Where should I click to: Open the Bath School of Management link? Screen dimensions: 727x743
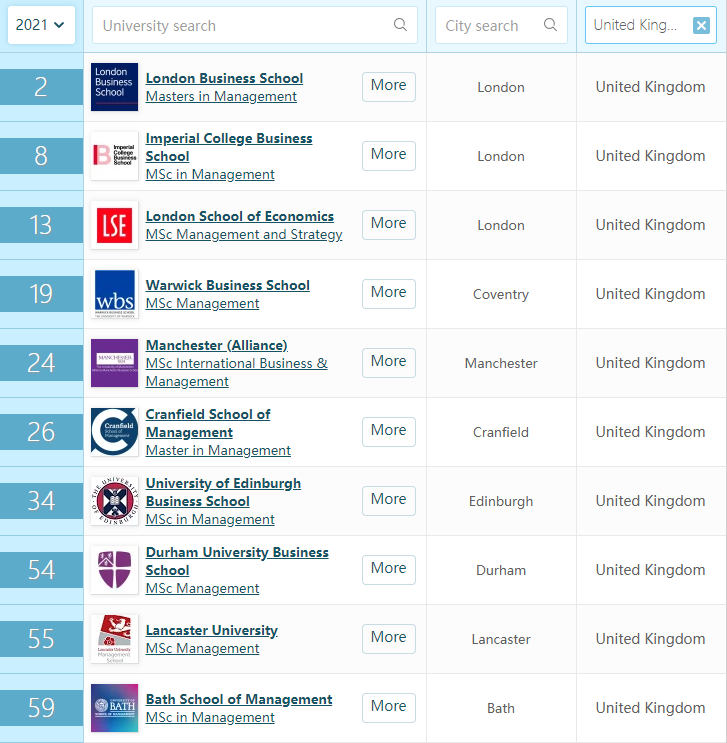tap(239, 699)
